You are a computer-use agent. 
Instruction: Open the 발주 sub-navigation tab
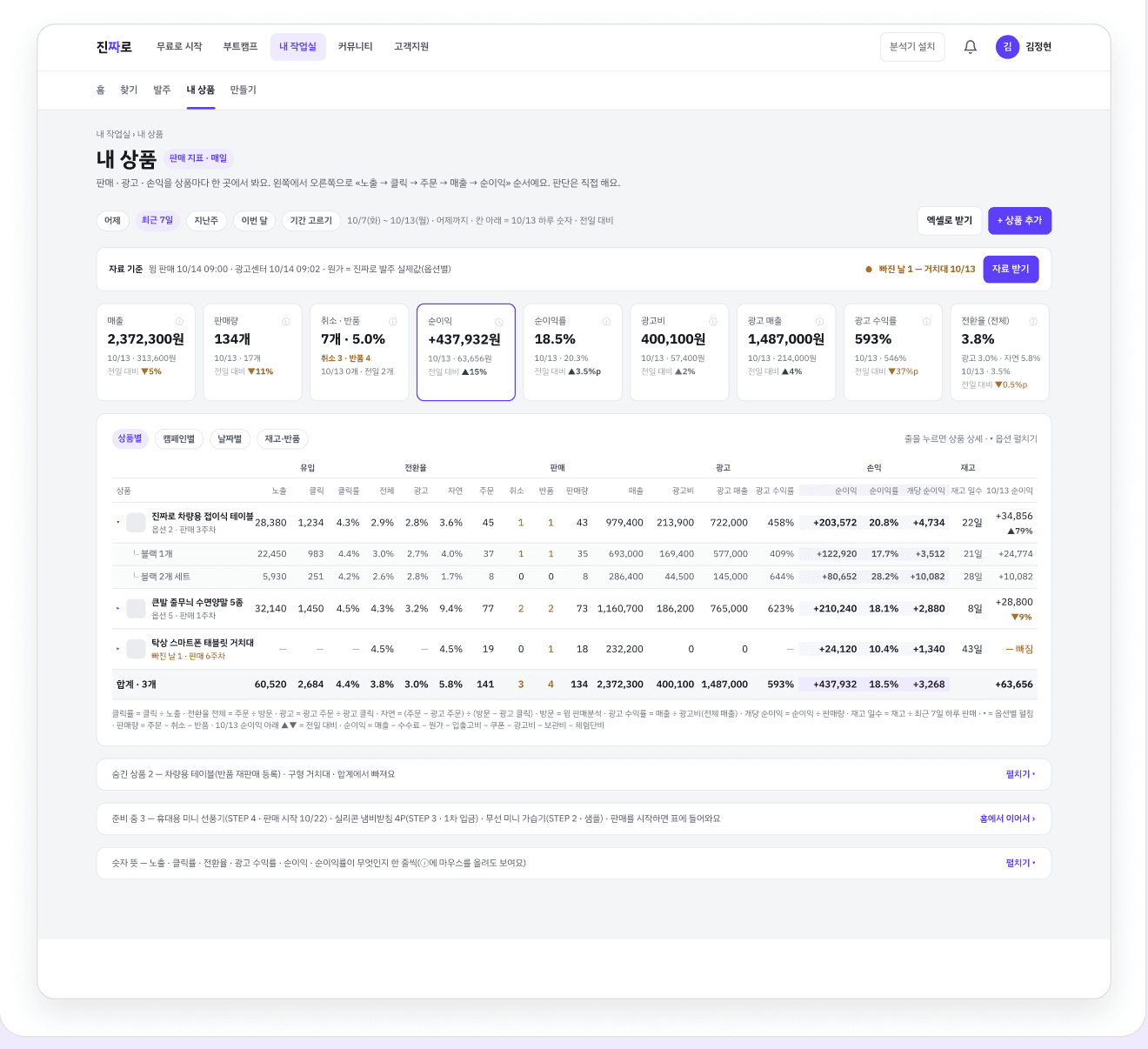tap(162, 90)
